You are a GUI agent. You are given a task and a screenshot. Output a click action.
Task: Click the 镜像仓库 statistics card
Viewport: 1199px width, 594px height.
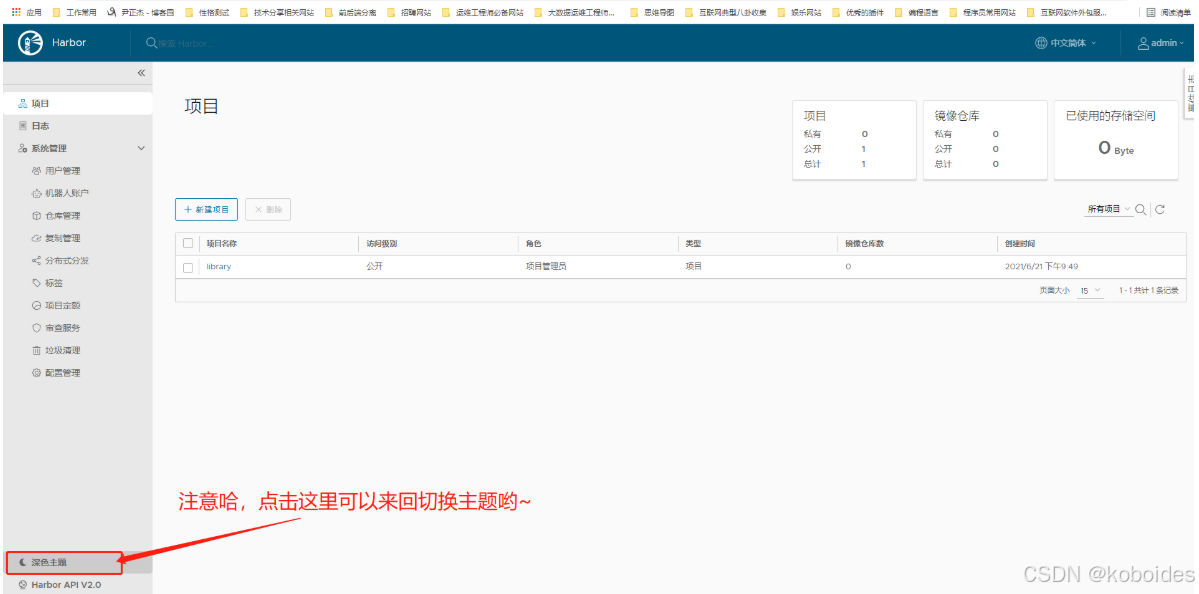(985, 140)
